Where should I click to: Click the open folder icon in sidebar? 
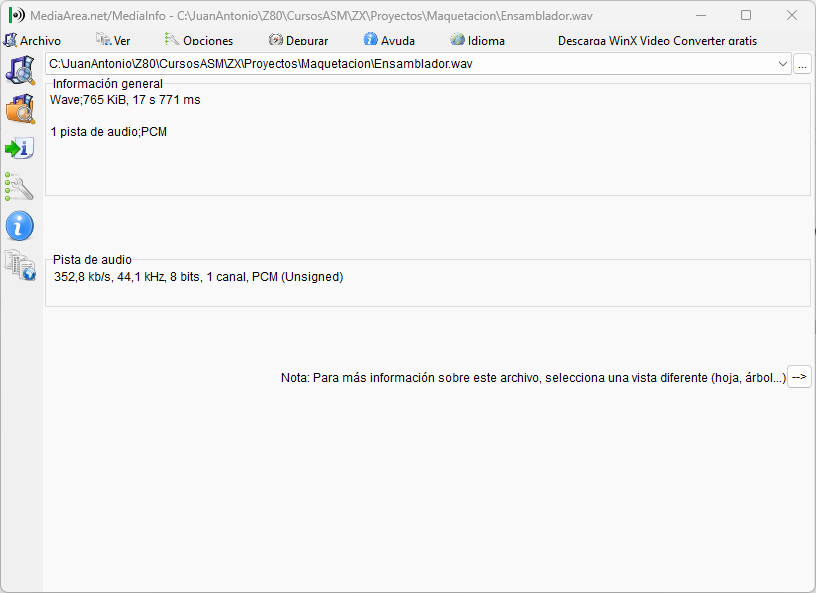click(20, 109)
